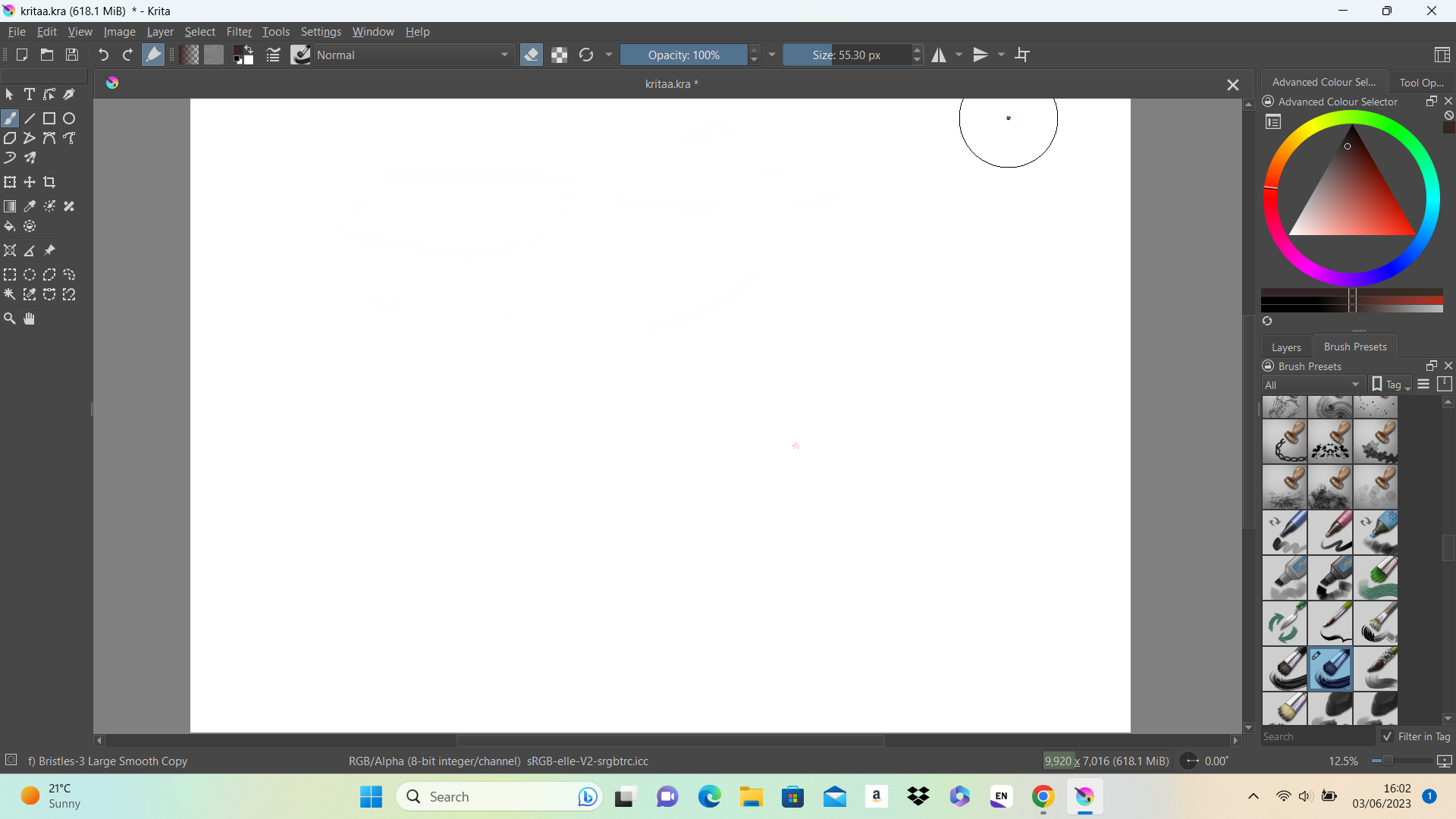Screen dimensions: 1456x819
Task: Select the Text tool
Action: 30,94
